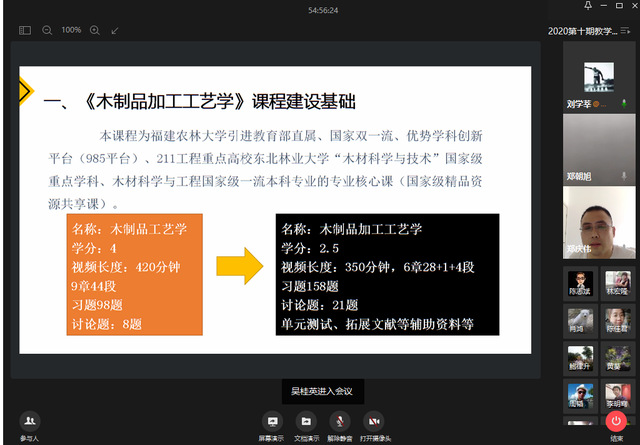This screenshot has height=445, width=640.
Task: Start screen sharing (屏幕演示)
Action: (271, 427)
